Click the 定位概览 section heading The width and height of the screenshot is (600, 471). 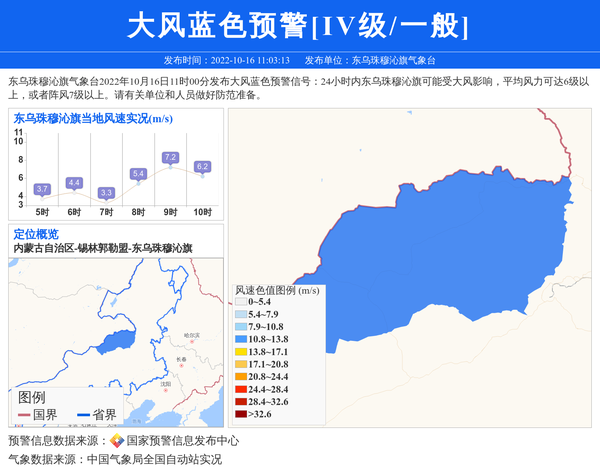[36, 234]
